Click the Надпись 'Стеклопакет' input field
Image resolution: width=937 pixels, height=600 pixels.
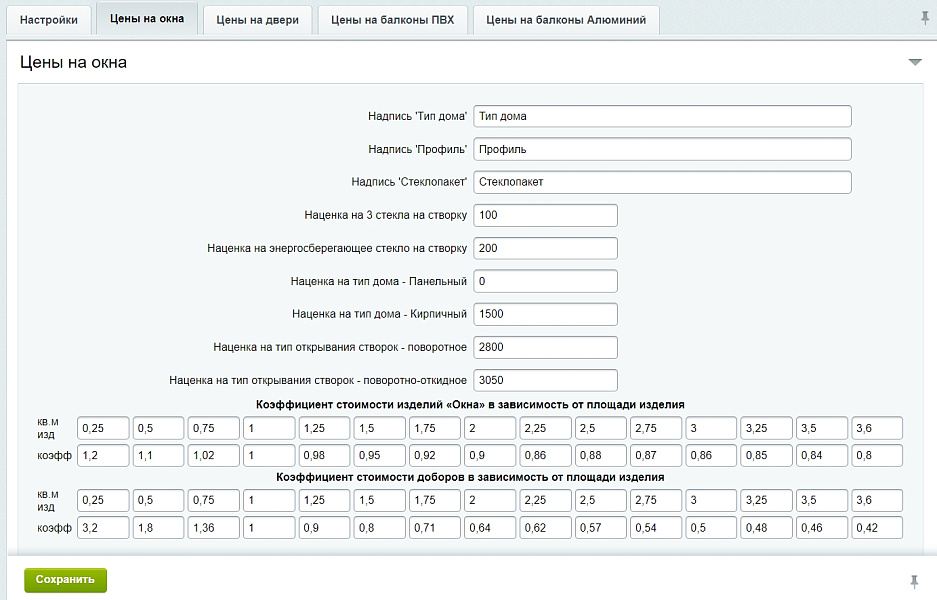[662, 182]
